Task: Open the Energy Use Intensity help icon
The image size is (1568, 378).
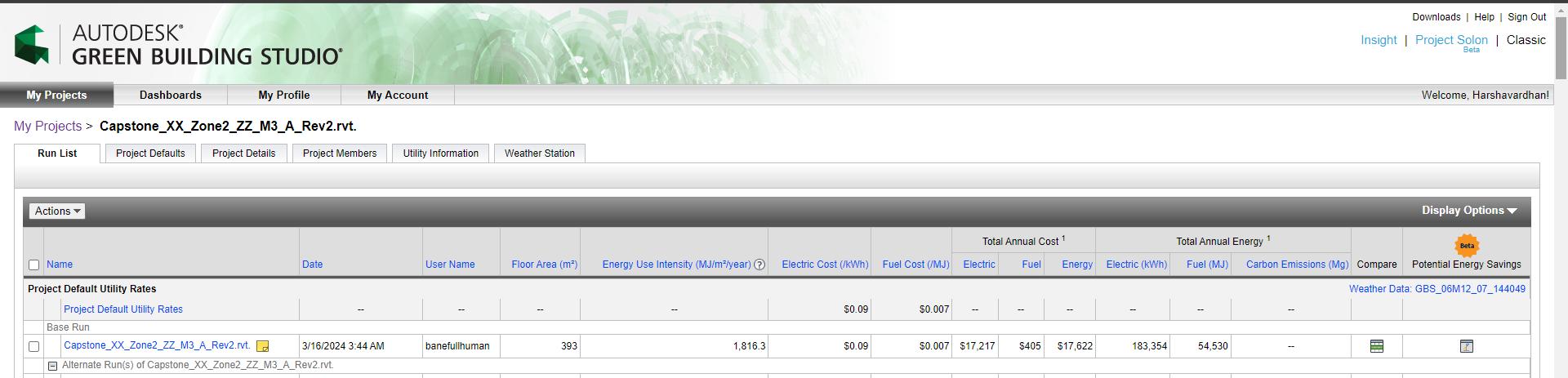Action: click(x=759, y=265)
